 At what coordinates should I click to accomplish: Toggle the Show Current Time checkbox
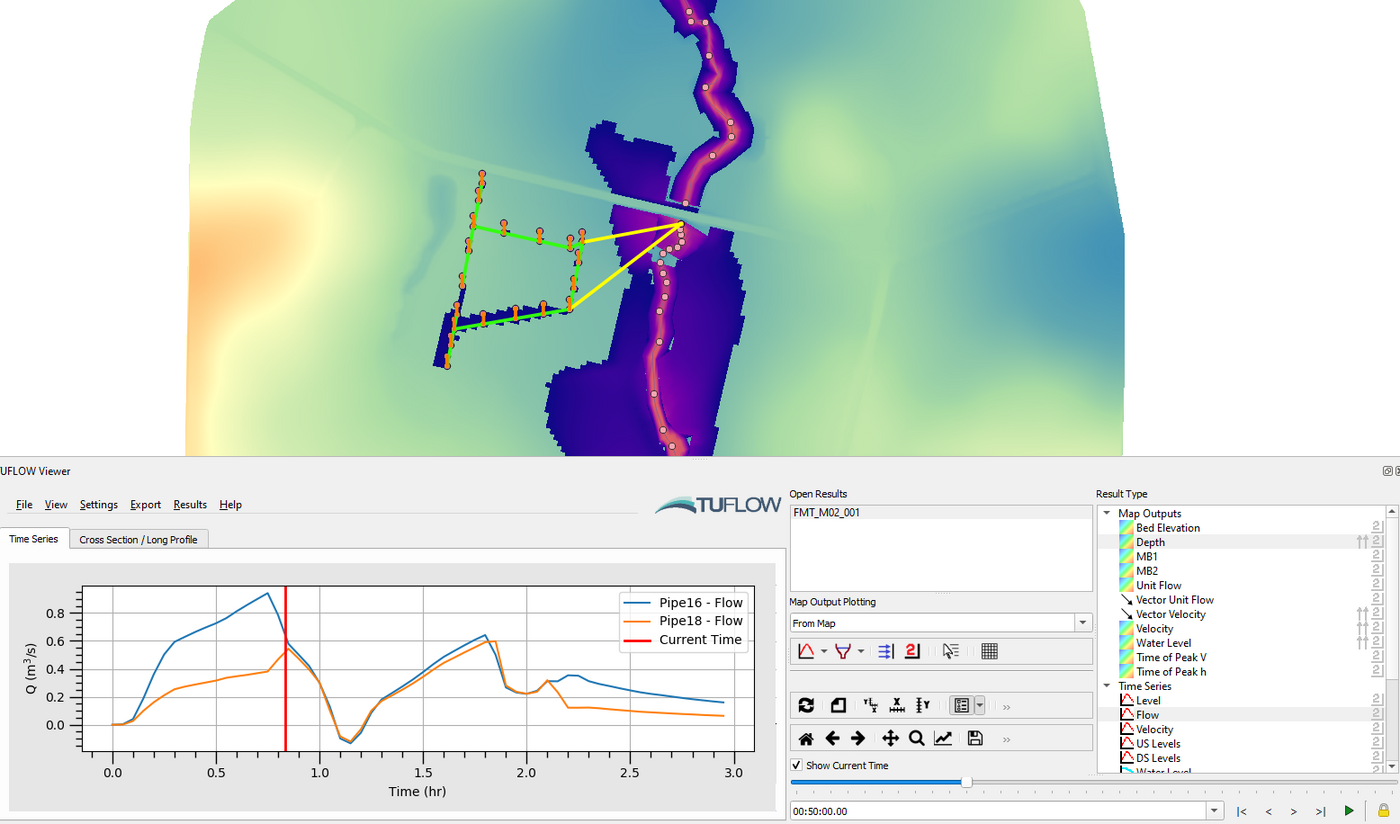tap(795, 765)
